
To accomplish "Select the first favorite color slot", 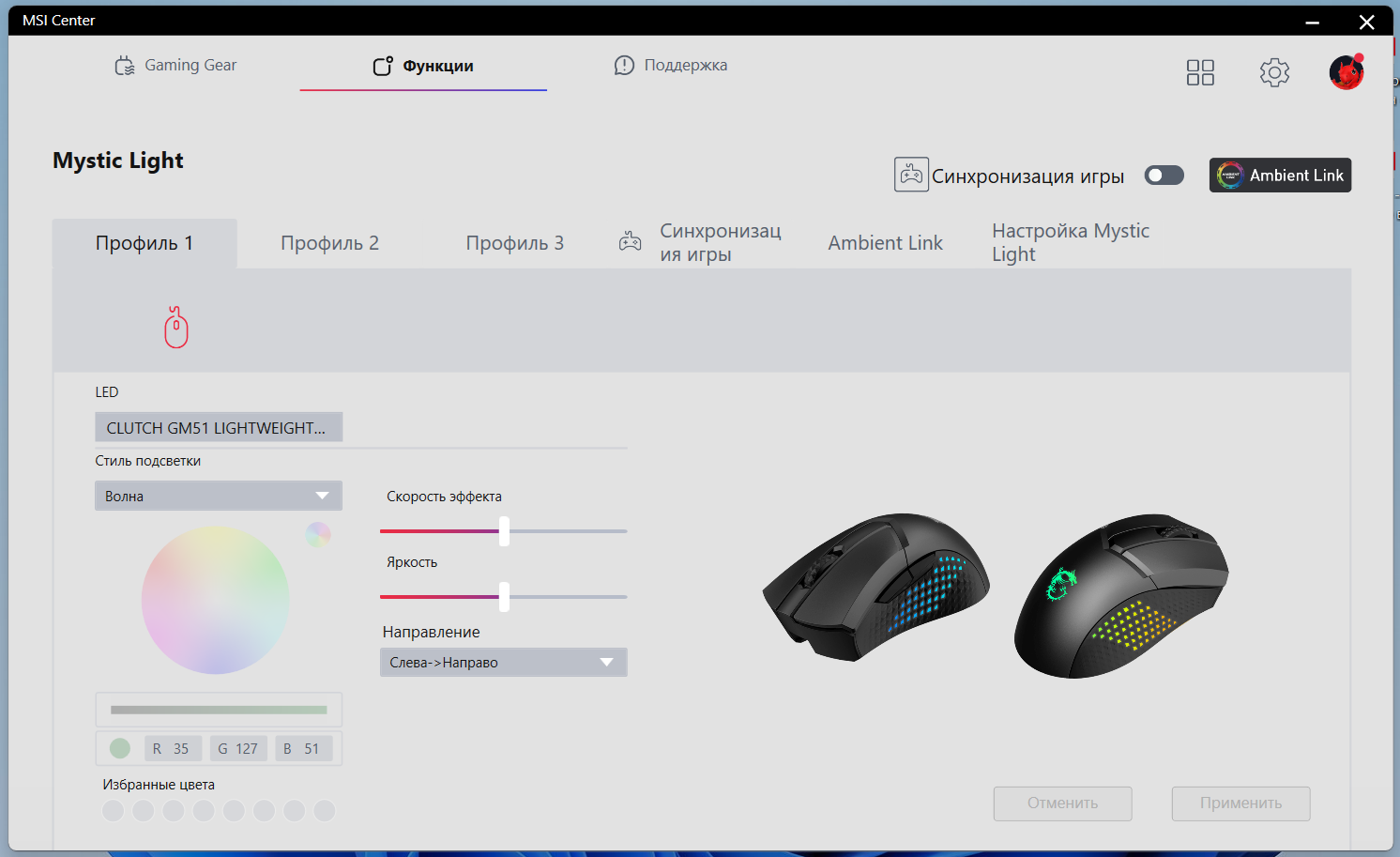I will [114, 810].
